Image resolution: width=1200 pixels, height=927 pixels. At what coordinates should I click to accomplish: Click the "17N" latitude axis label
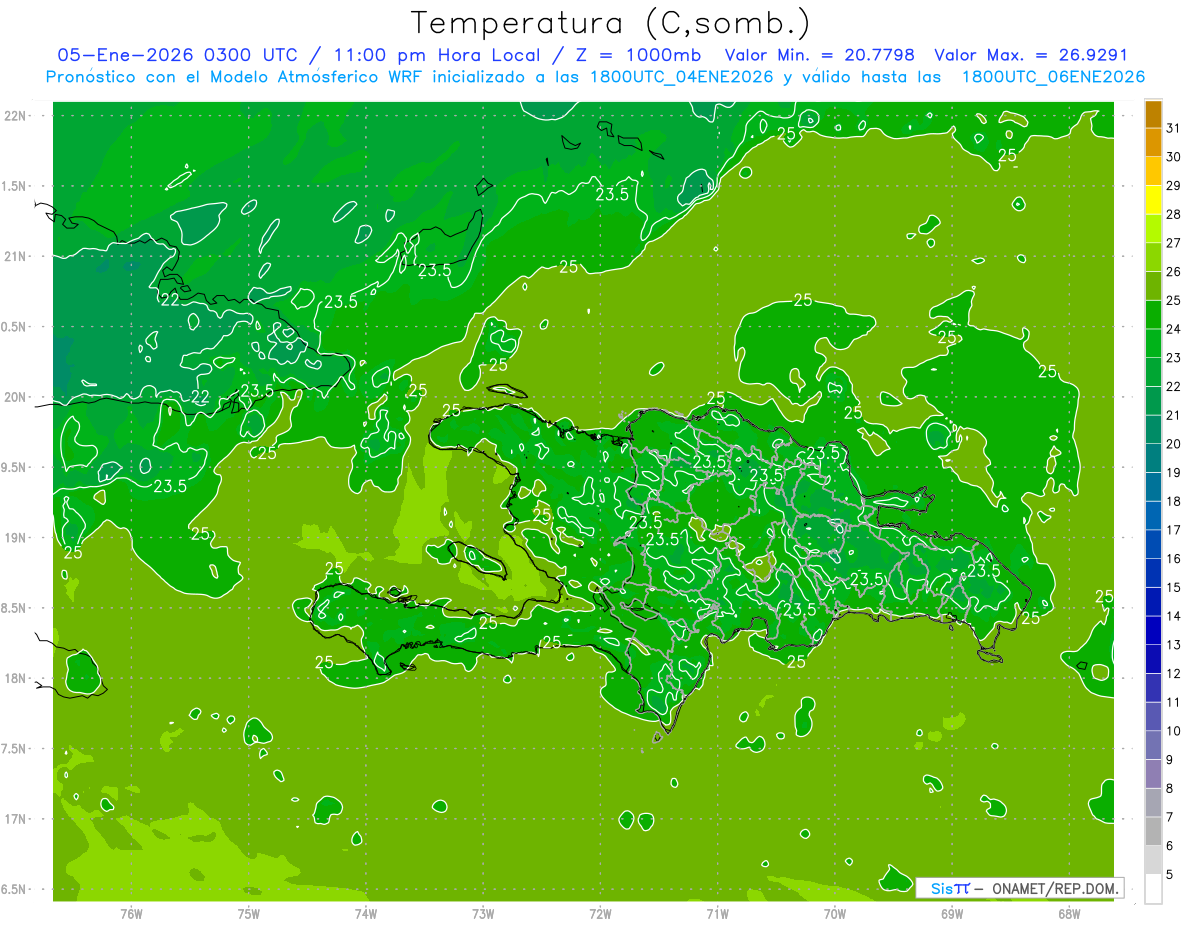(x=15, y=819)
